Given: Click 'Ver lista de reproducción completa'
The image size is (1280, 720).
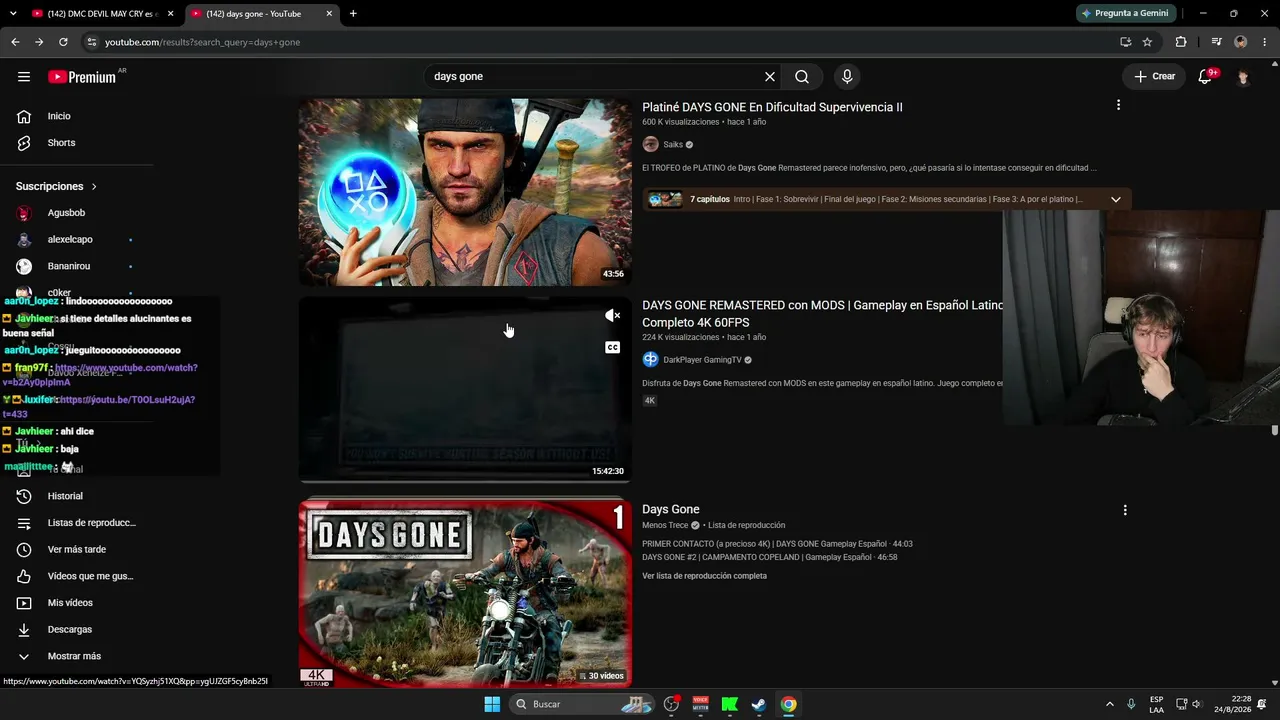Looking at the screenshot, I should point(704,576).
